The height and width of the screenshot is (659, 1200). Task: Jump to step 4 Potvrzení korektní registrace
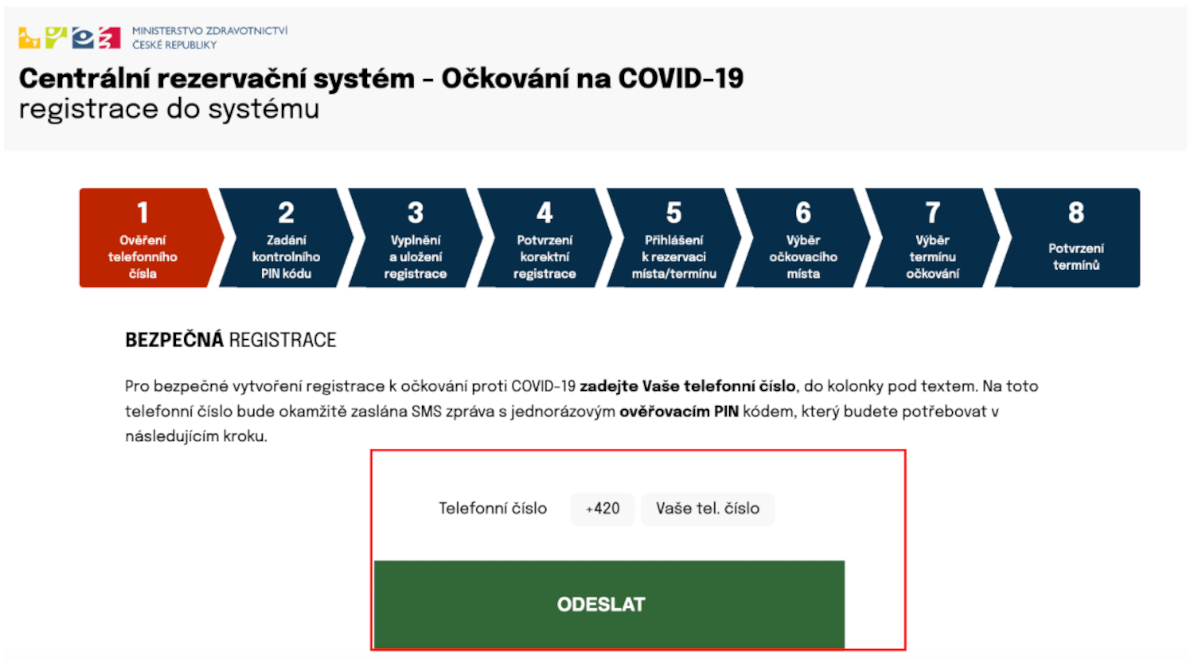point(544,238)
